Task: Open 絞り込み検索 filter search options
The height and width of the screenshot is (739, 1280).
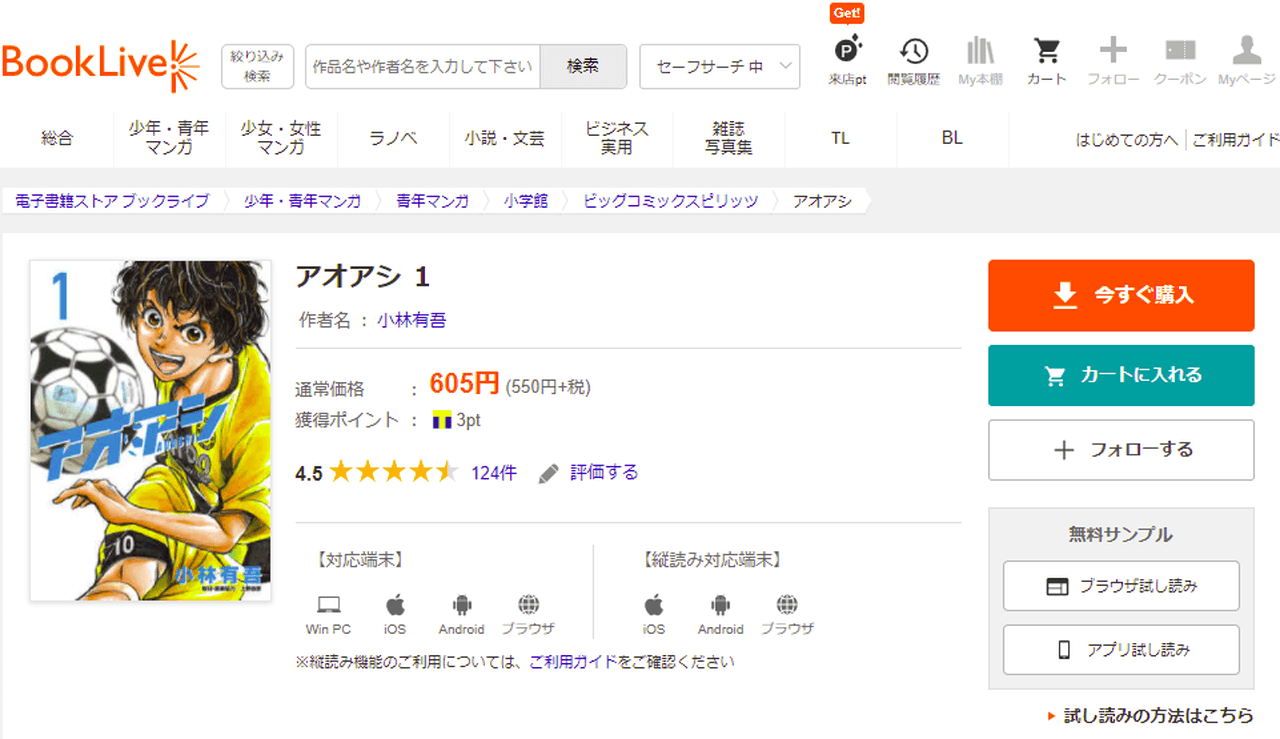Action: click(x=257, y=66)
